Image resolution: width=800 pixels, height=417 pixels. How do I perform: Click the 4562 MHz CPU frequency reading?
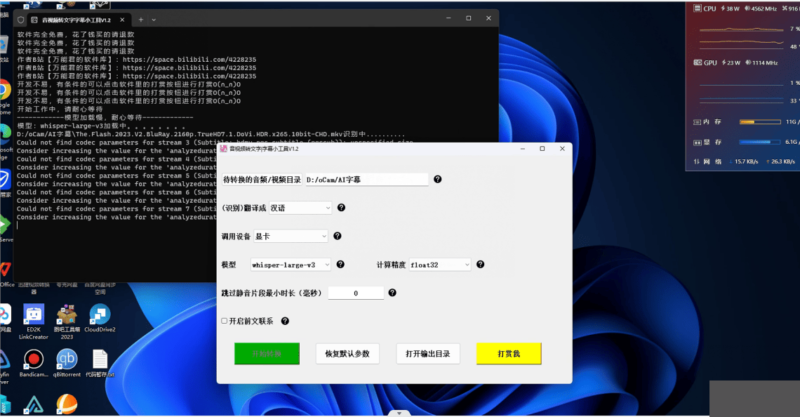pos(763,9)
